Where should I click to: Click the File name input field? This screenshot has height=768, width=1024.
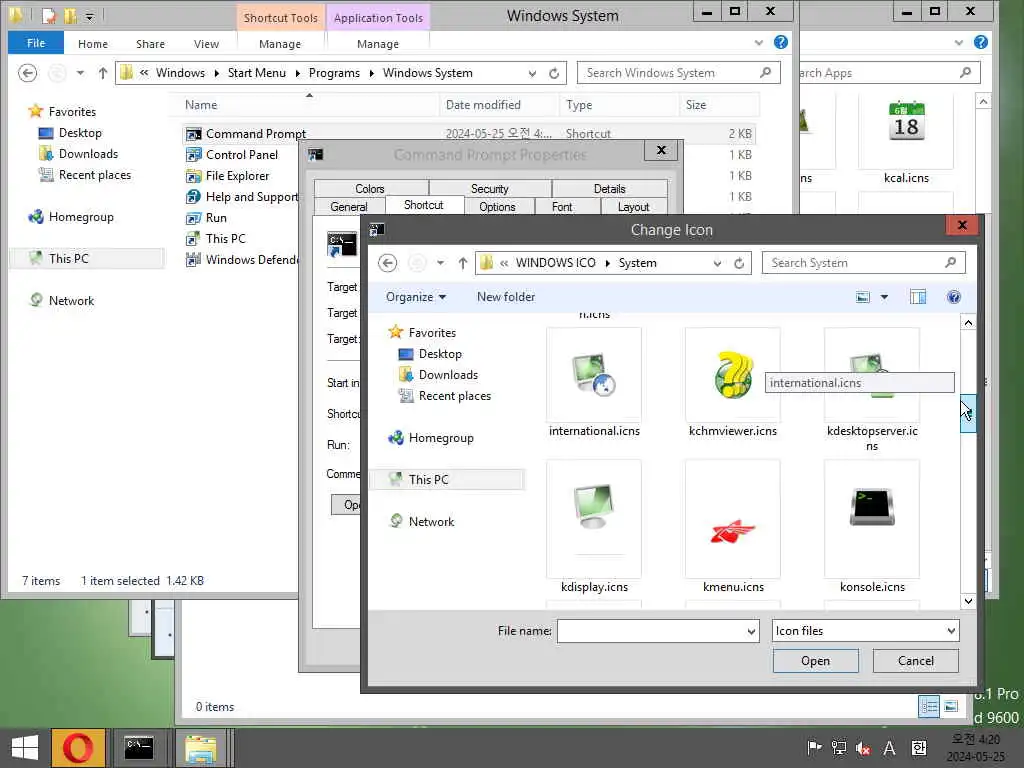651,631
